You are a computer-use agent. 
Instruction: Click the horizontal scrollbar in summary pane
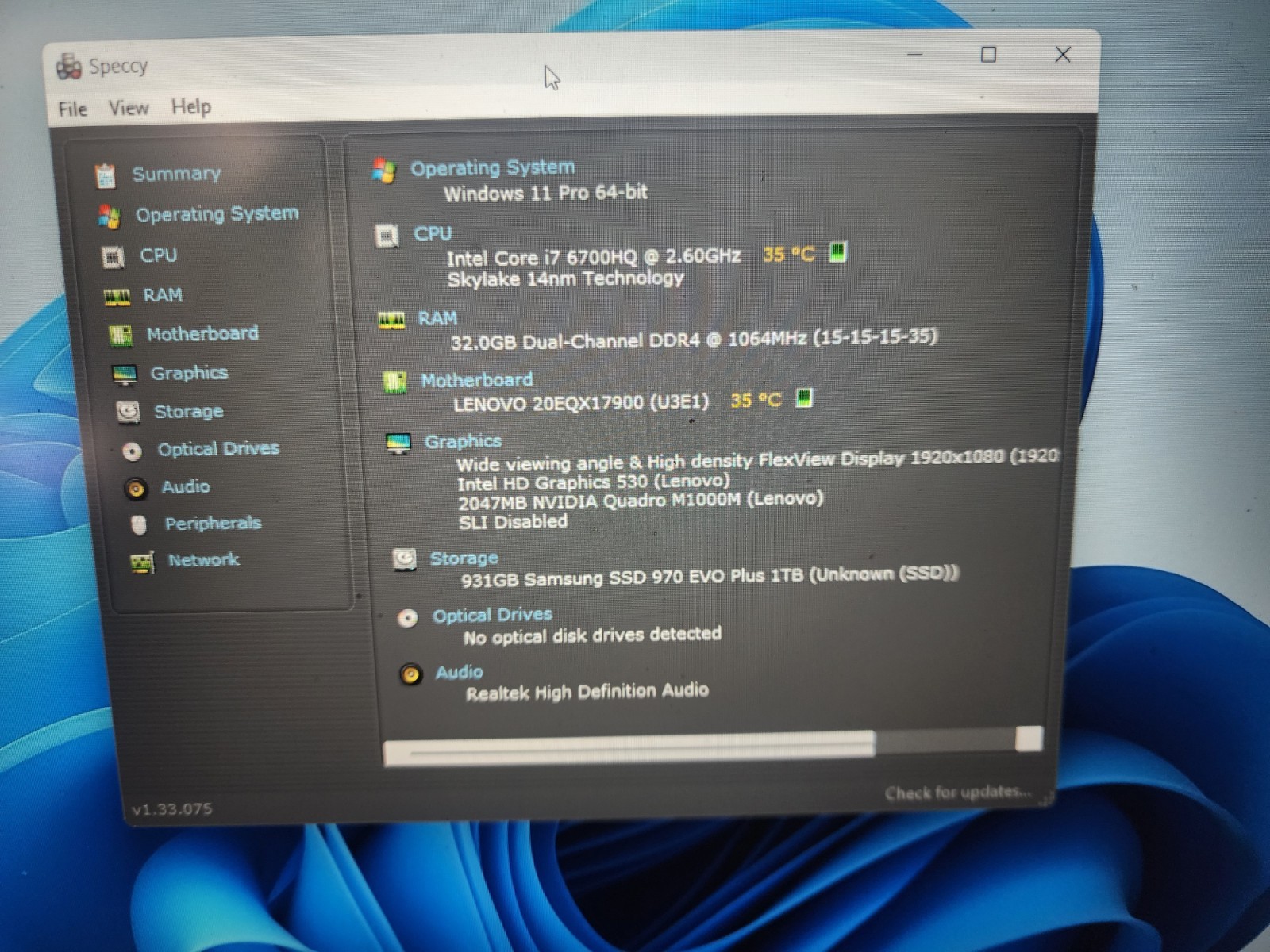click(x=629, y=747)
